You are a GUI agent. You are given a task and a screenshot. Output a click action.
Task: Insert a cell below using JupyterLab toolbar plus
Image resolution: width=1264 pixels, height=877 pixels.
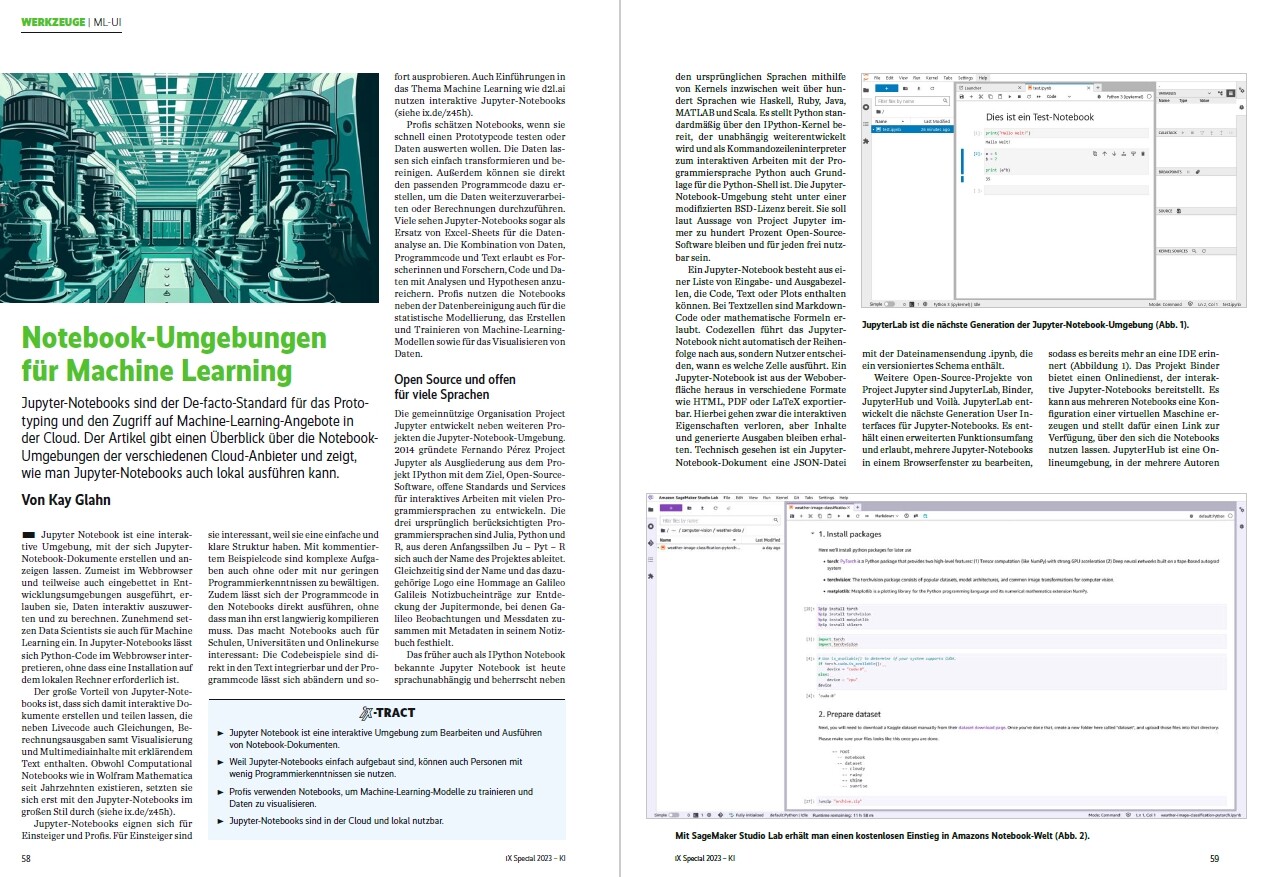click(973, 98)
